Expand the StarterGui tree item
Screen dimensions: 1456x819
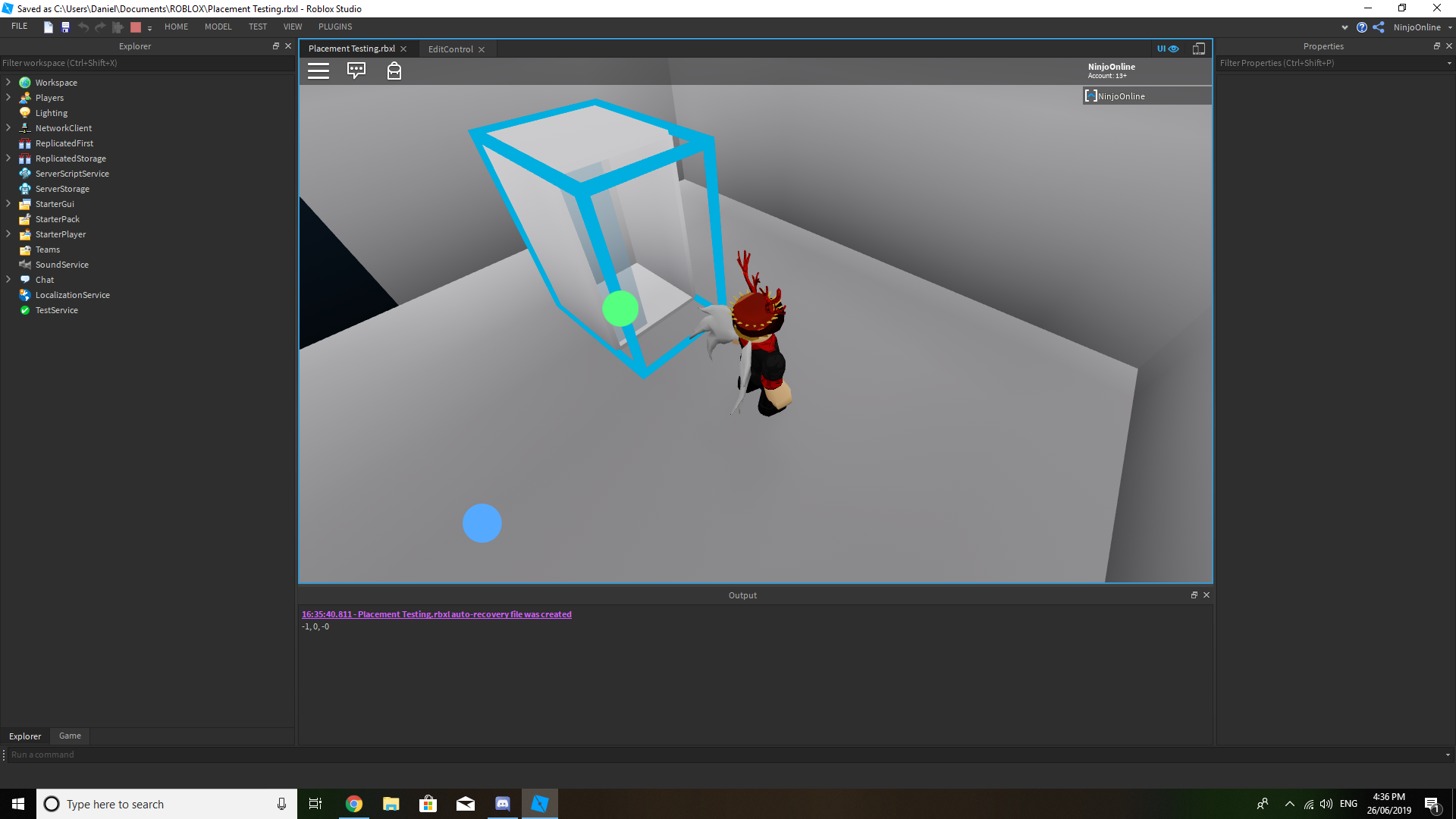(8, 203)
